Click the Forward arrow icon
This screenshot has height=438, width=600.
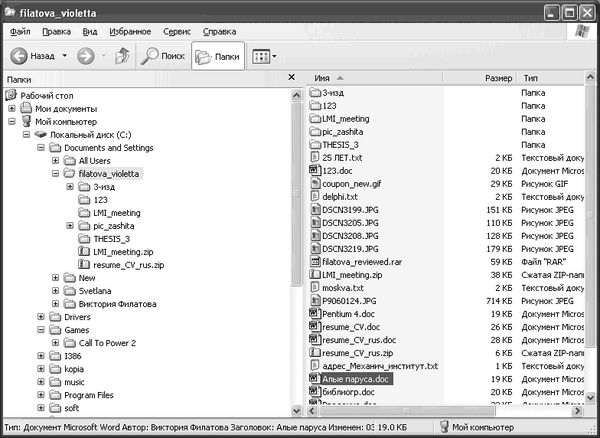tap(86, 57)
